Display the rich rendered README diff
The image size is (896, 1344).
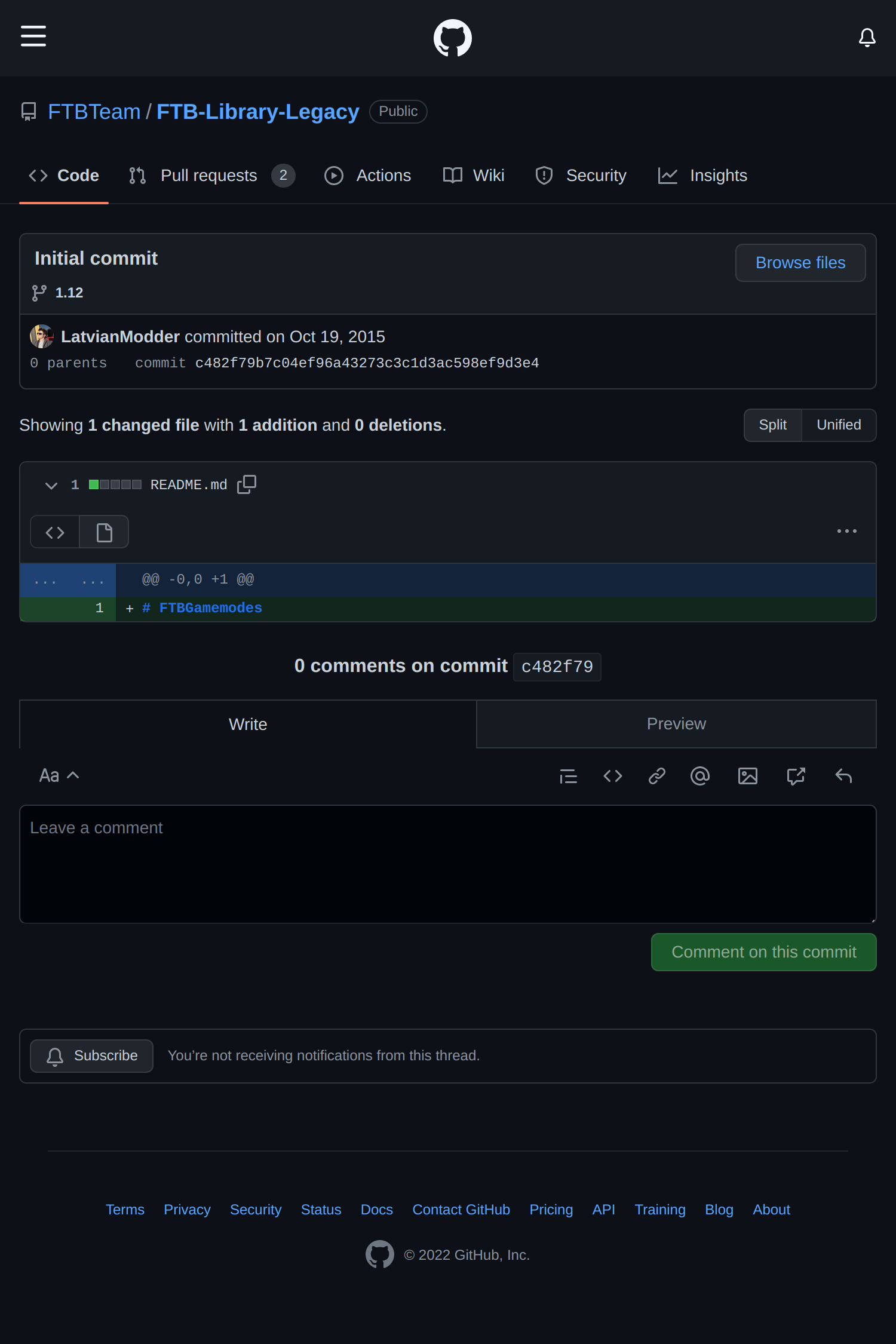click(x=104, y=532)
